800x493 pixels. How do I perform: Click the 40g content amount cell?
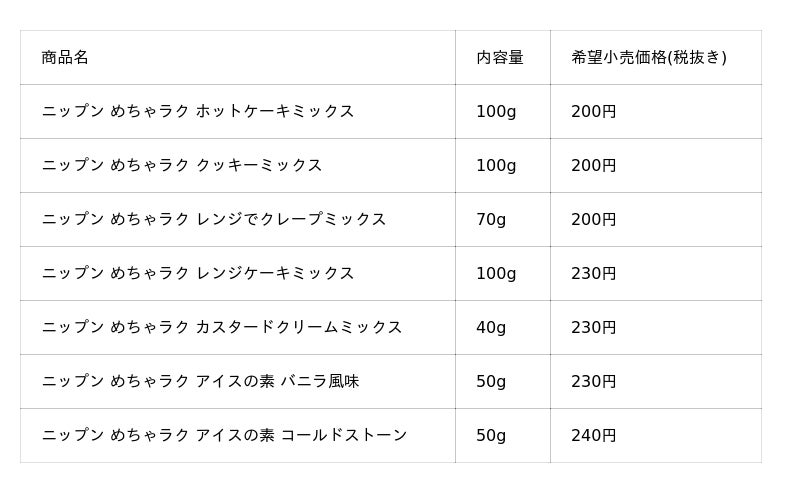tap(491, 328)
